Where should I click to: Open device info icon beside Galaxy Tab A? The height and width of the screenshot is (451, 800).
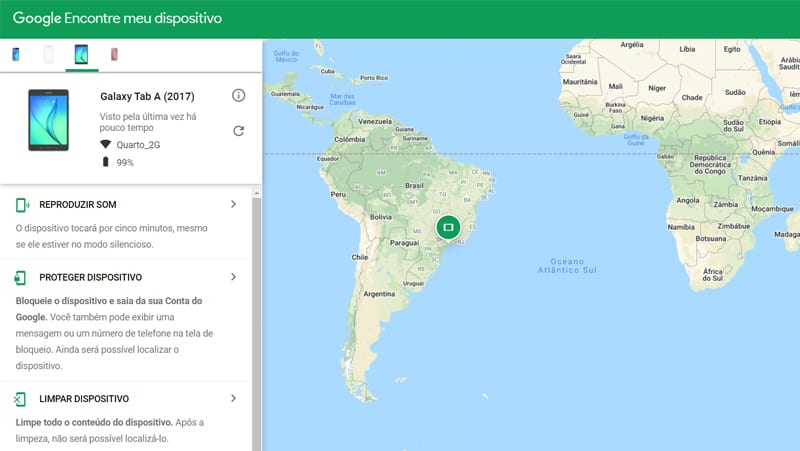pos(238,95)
